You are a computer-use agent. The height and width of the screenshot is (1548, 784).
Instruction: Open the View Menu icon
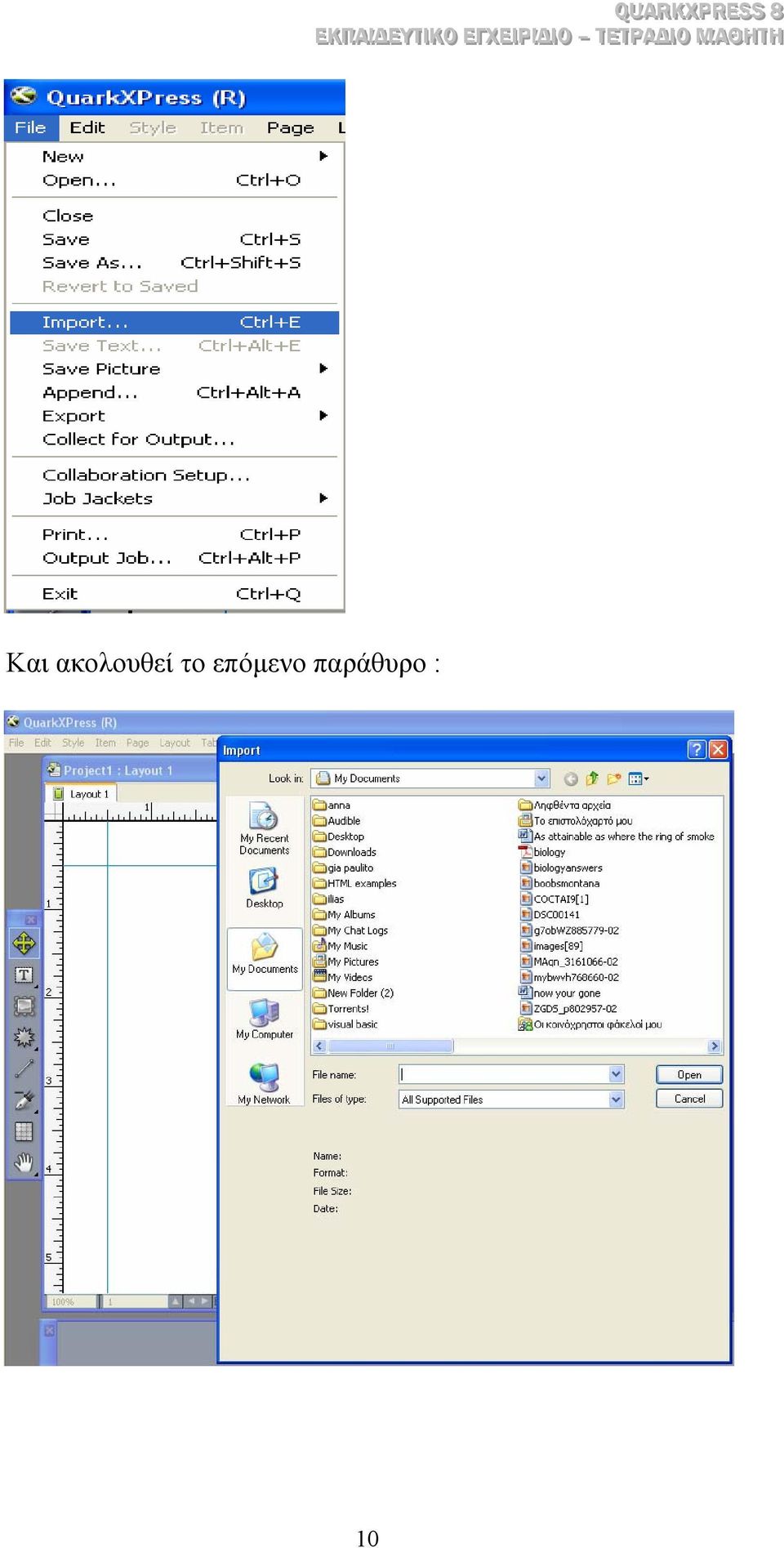click(638, 779)
